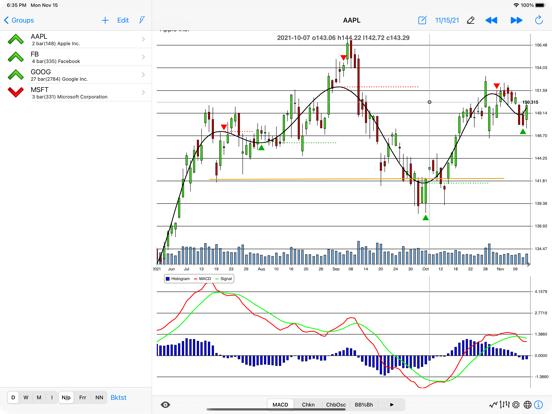This screenshot has height=414, width=552.
Task: Go back to Groups
Action: (19, 20)
